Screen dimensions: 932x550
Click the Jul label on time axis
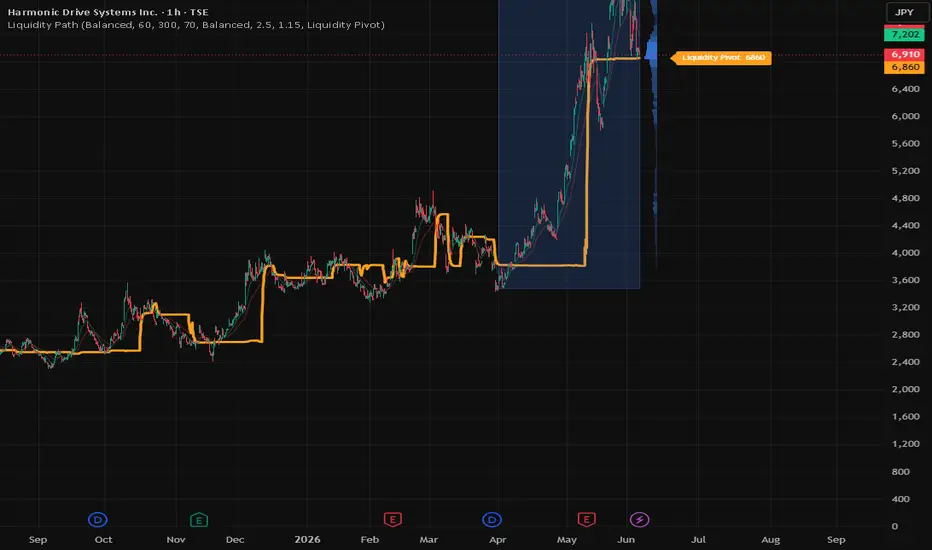698,539
